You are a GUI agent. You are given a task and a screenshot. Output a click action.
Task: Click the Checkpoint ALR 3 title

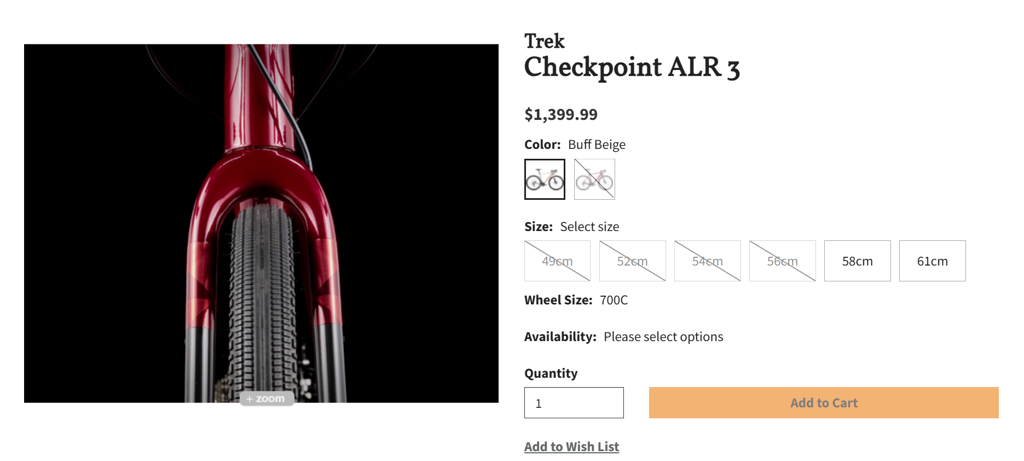(x=632, y=68)
